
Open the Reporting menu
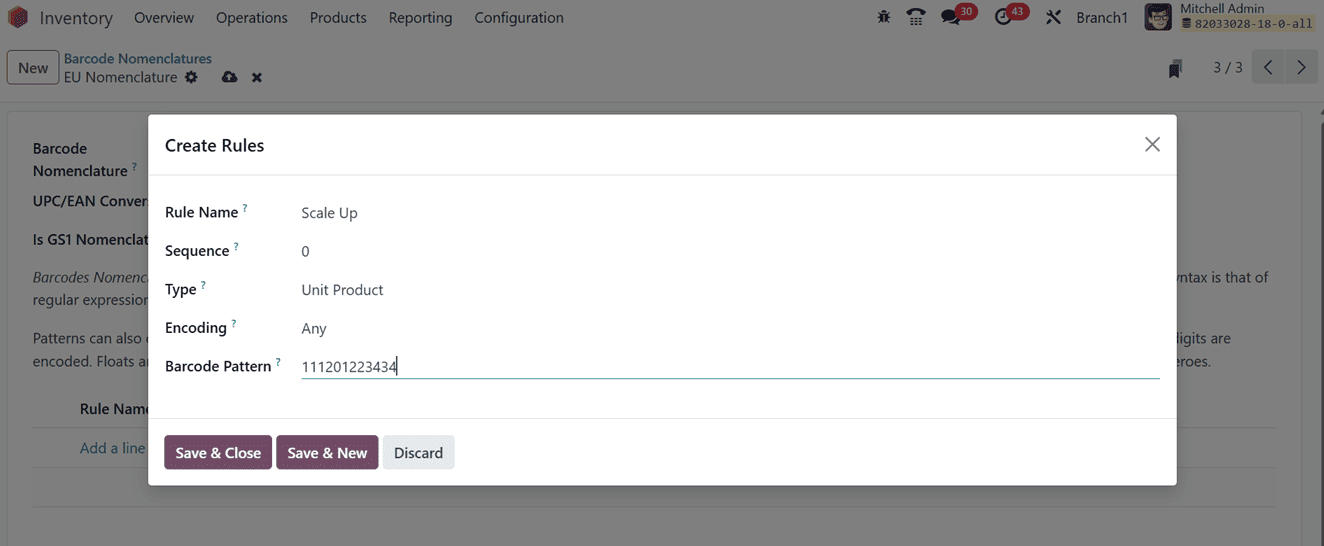(420, 17)
